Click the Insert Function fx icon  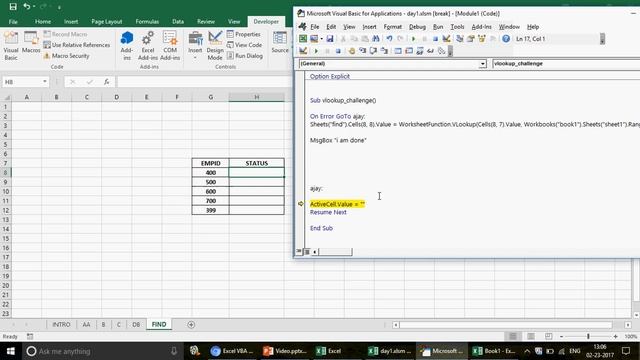pos(107,82)
